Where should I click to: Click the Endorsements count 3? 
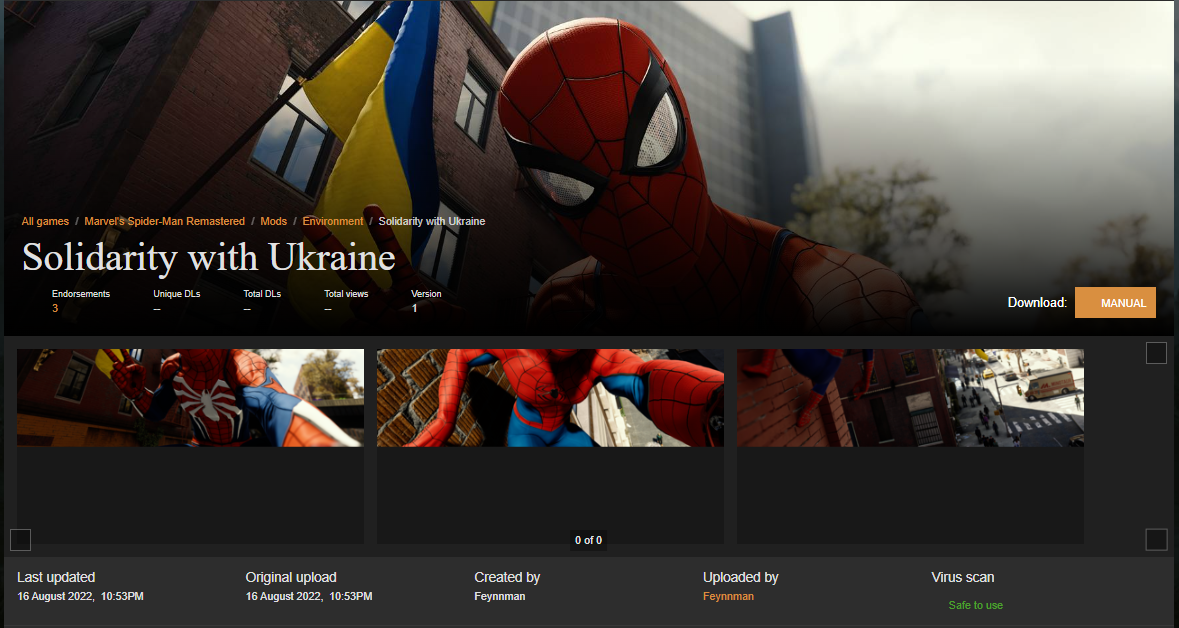coord(55,308)
